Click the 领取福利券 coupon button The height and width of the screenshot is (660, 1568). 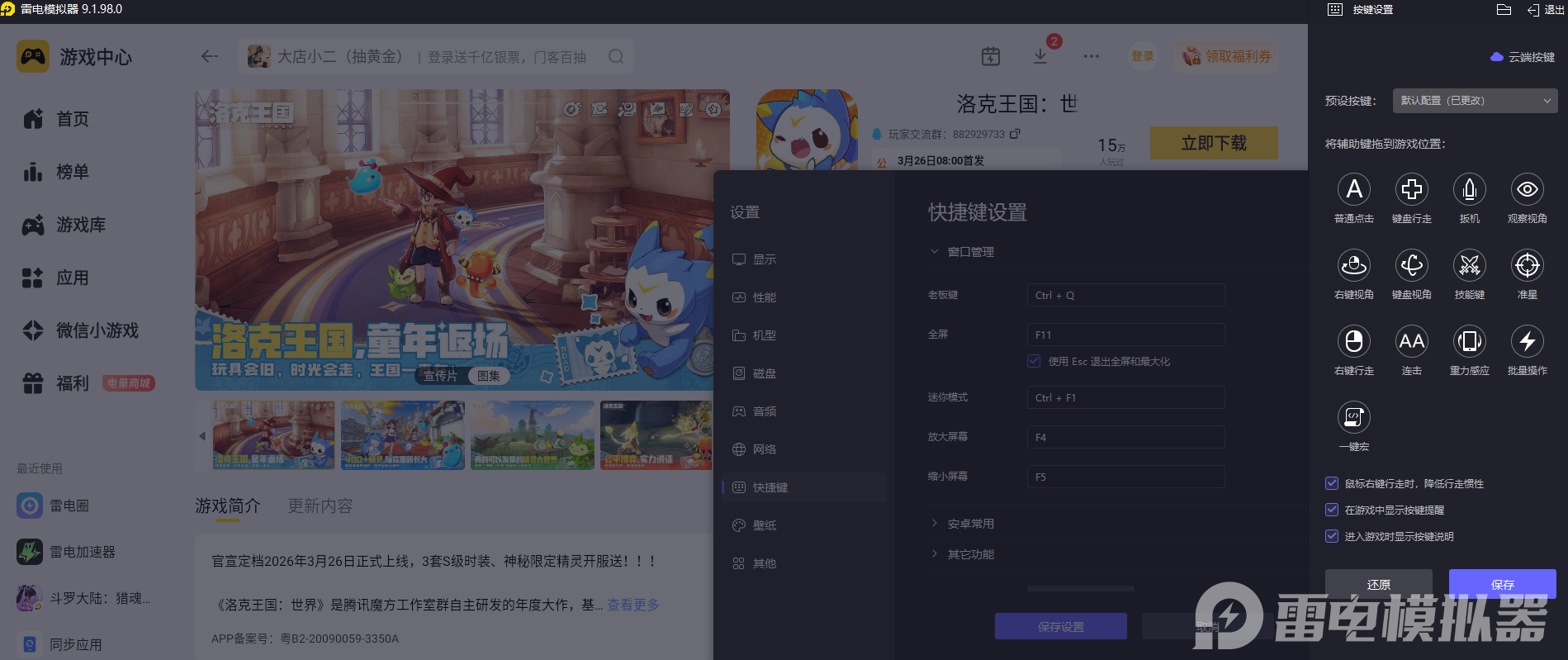pos(1227,56)
